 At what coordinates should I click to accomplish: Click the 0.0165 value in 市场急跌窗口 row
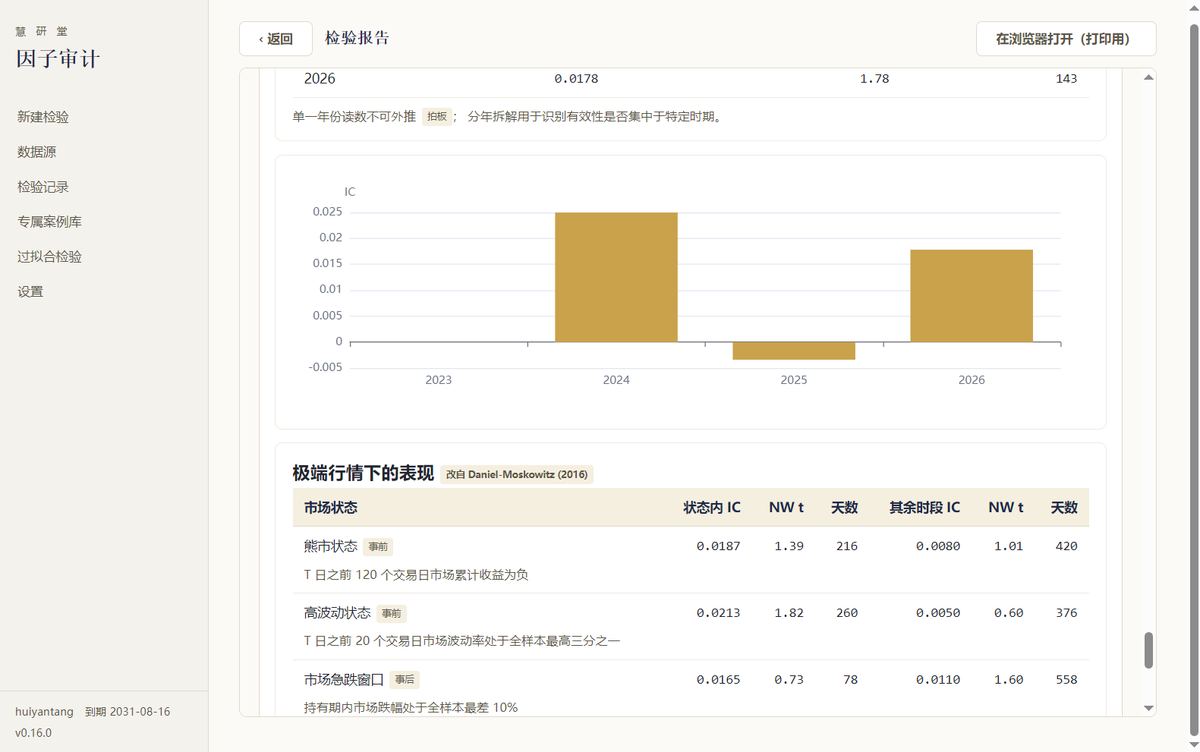[718, 679]
